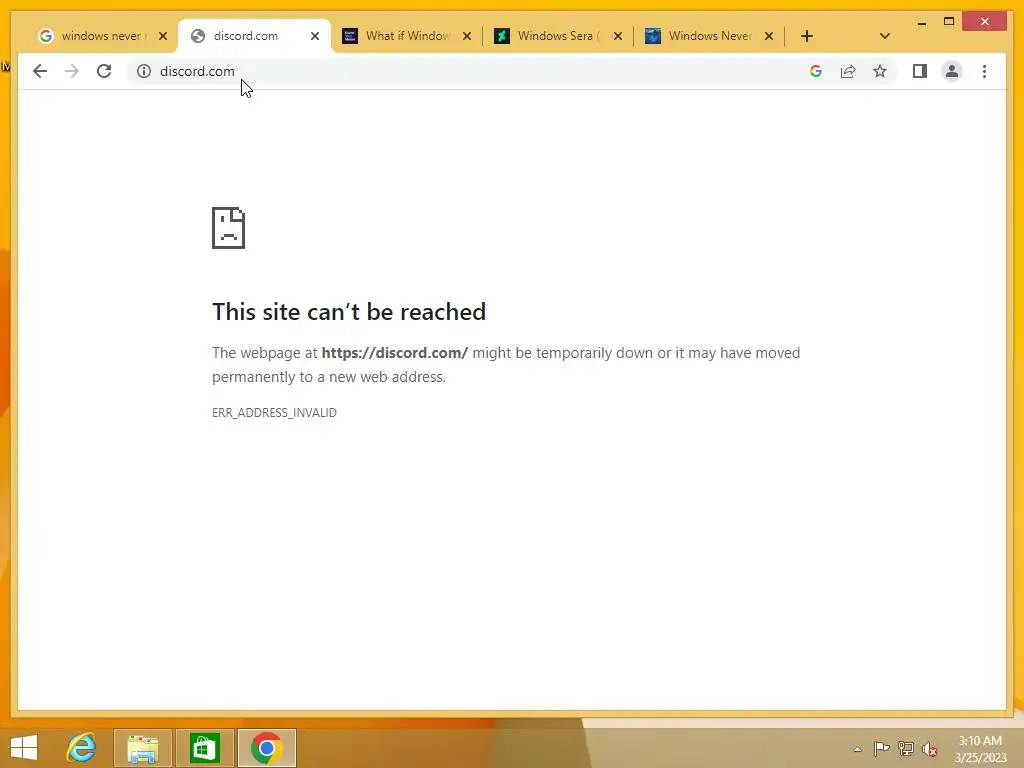
Task: Select the discord.com tab
Action: click(246, 36)
